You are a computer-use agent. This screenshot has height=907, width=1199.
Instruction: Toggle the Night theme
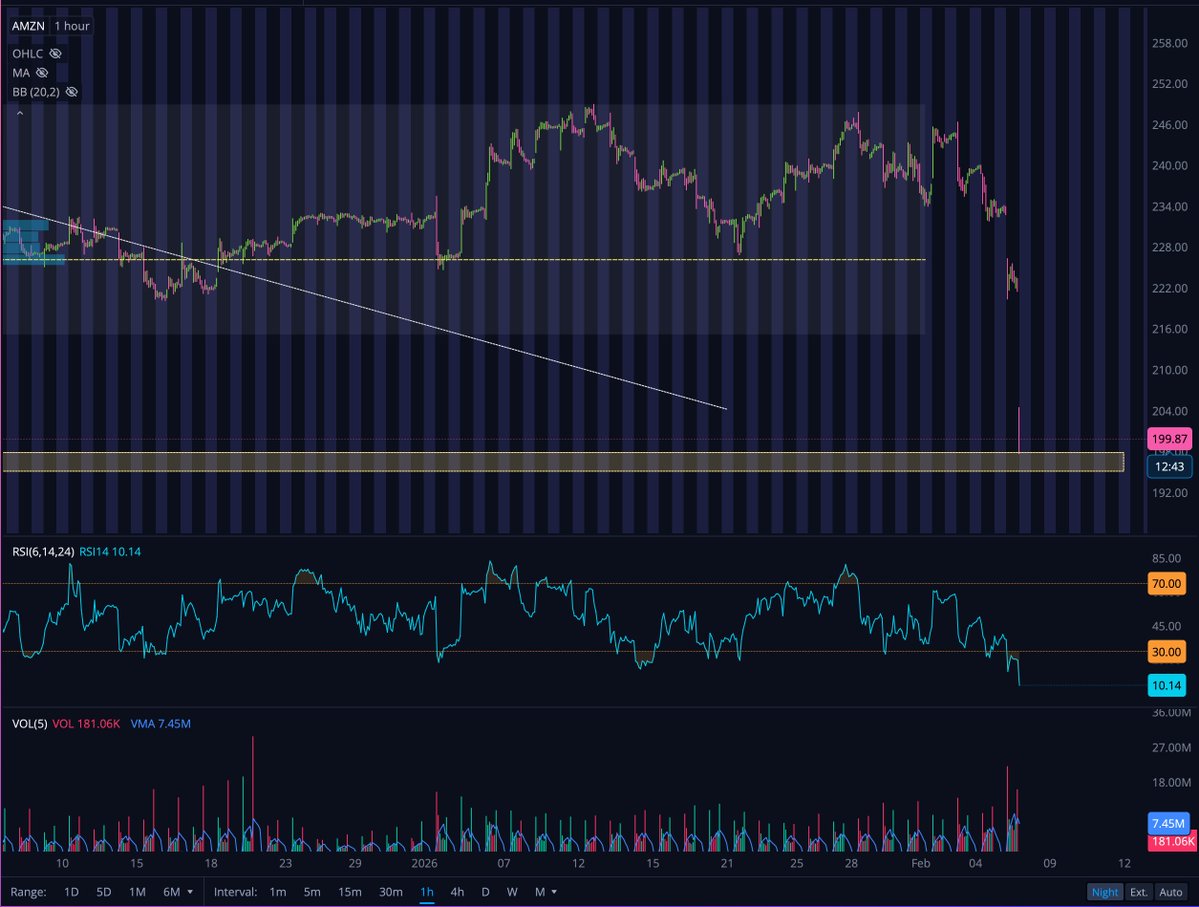(x=1105, y=891)
